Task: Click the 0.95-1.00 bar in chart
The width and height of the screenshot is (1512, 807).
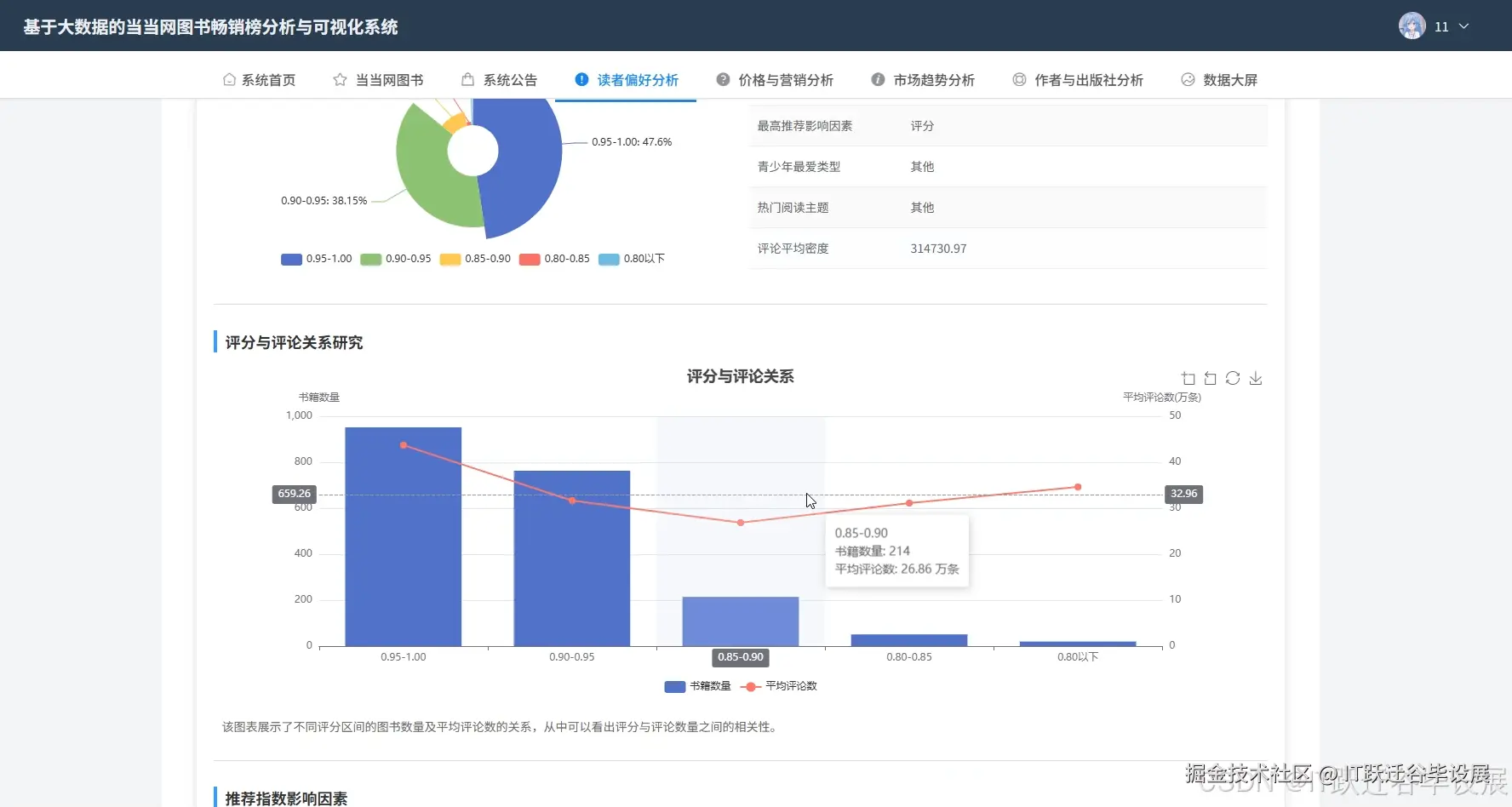Action: click(x=403, y=536)
